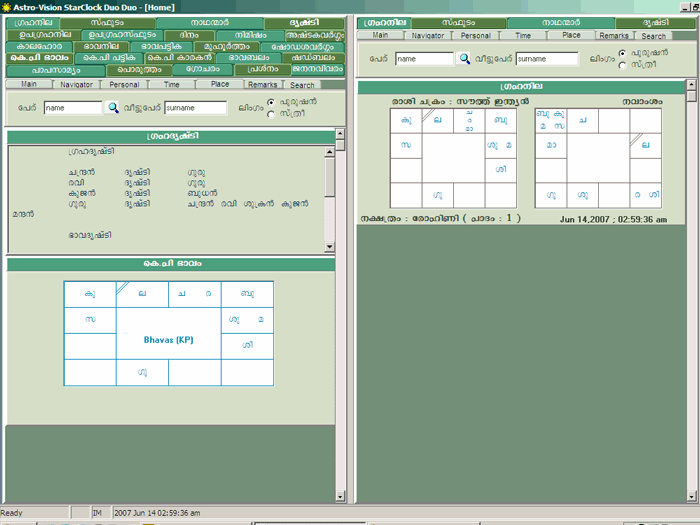
Task: Click the search magnifier icon in left pane
Action: (113, 108)
